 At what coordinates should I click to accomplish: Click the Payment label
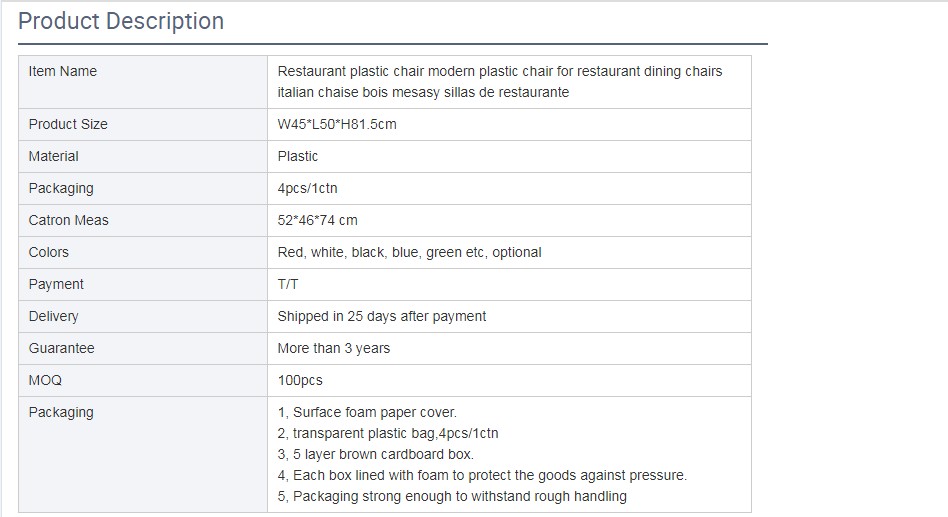tap(57, 284)
